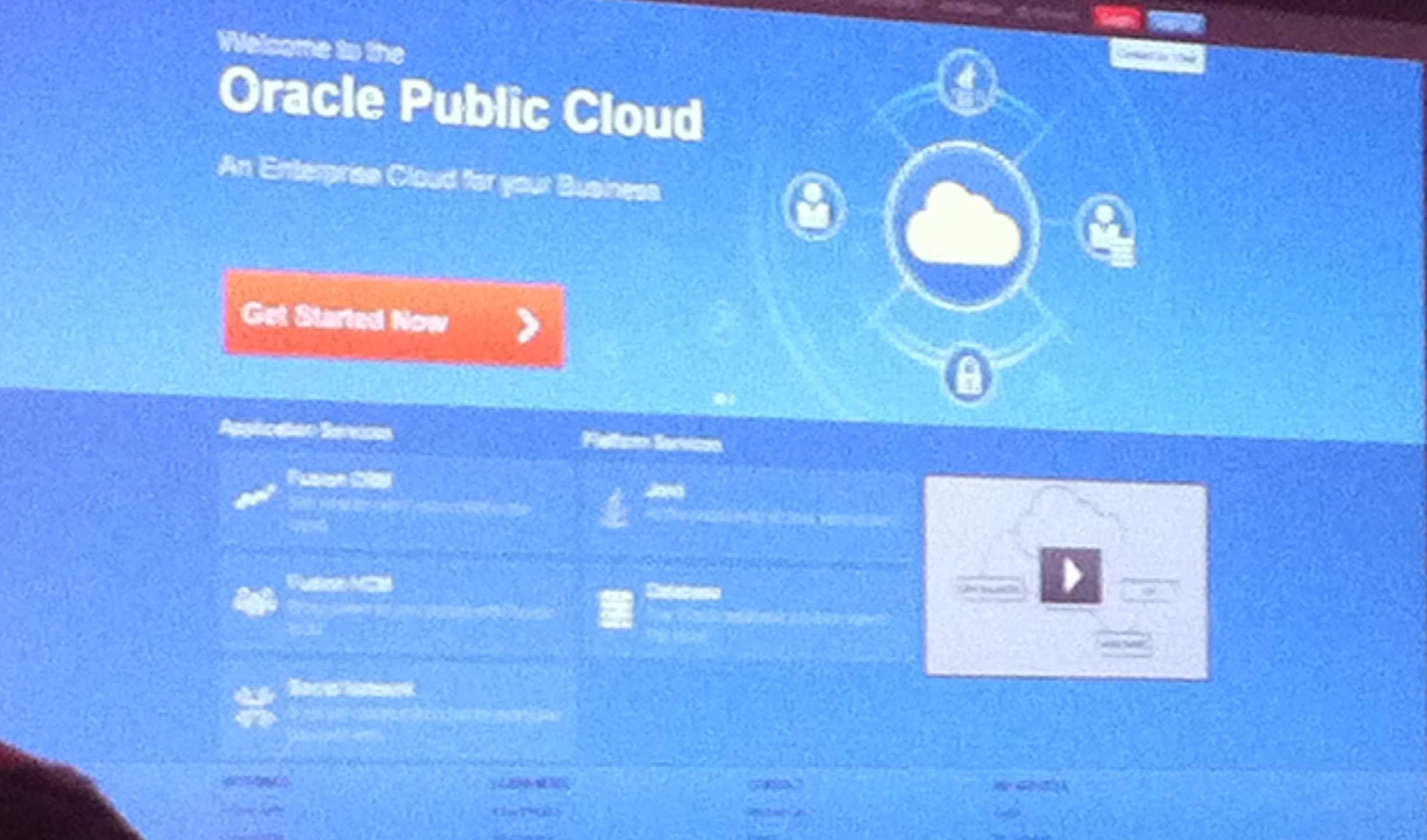Click the Database service icon
The width and height of the screenshot is (1427, 840).
[616, 609]
